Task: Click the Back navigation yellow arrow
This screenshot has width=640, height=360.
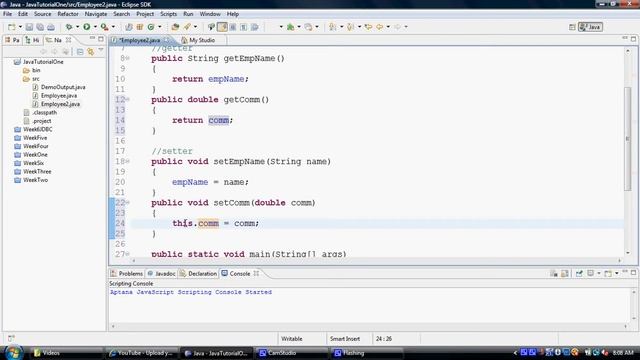Action: pos(380,27)
